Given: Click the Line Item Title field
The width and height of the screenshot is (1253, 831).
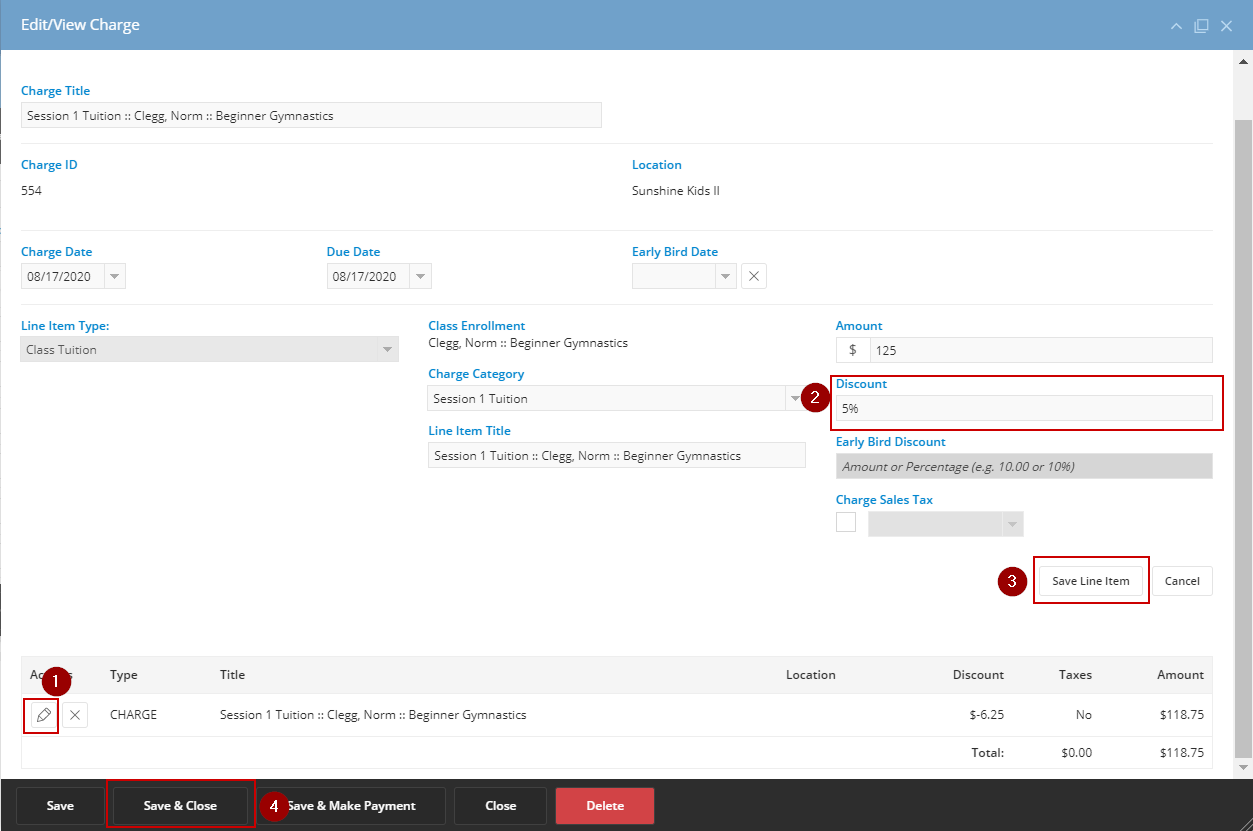Looking at the screenshot, I should point(617,455).
